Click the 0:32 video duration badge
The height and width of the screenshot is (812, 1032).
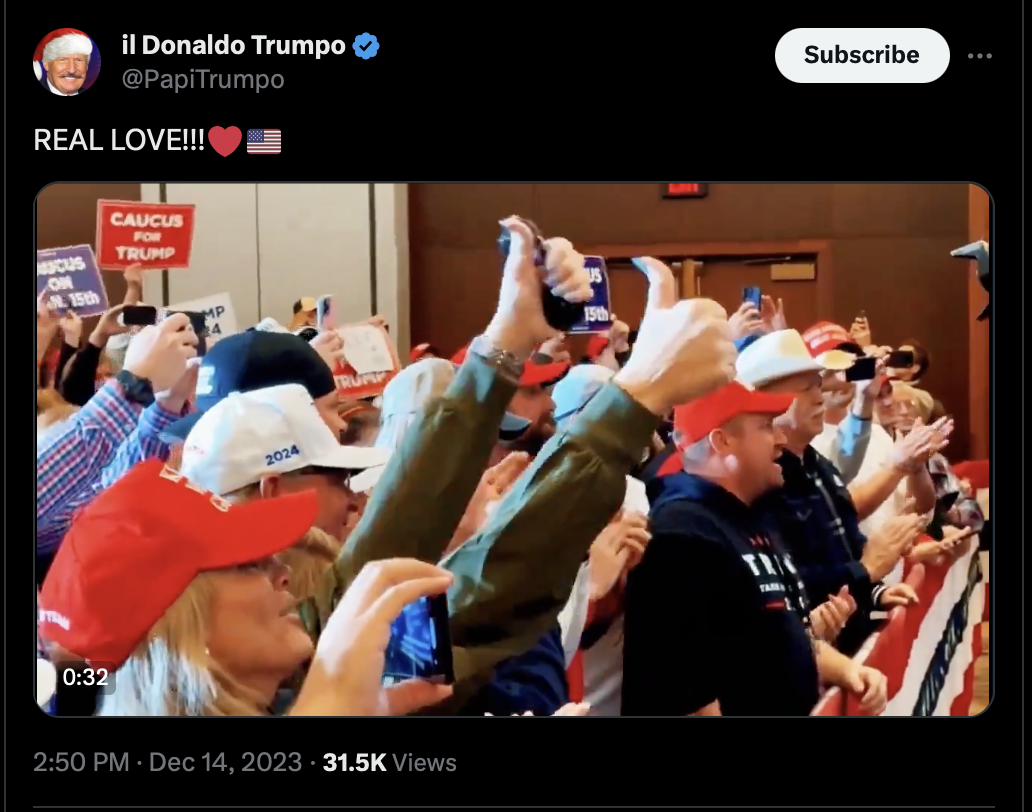point(86,677)
